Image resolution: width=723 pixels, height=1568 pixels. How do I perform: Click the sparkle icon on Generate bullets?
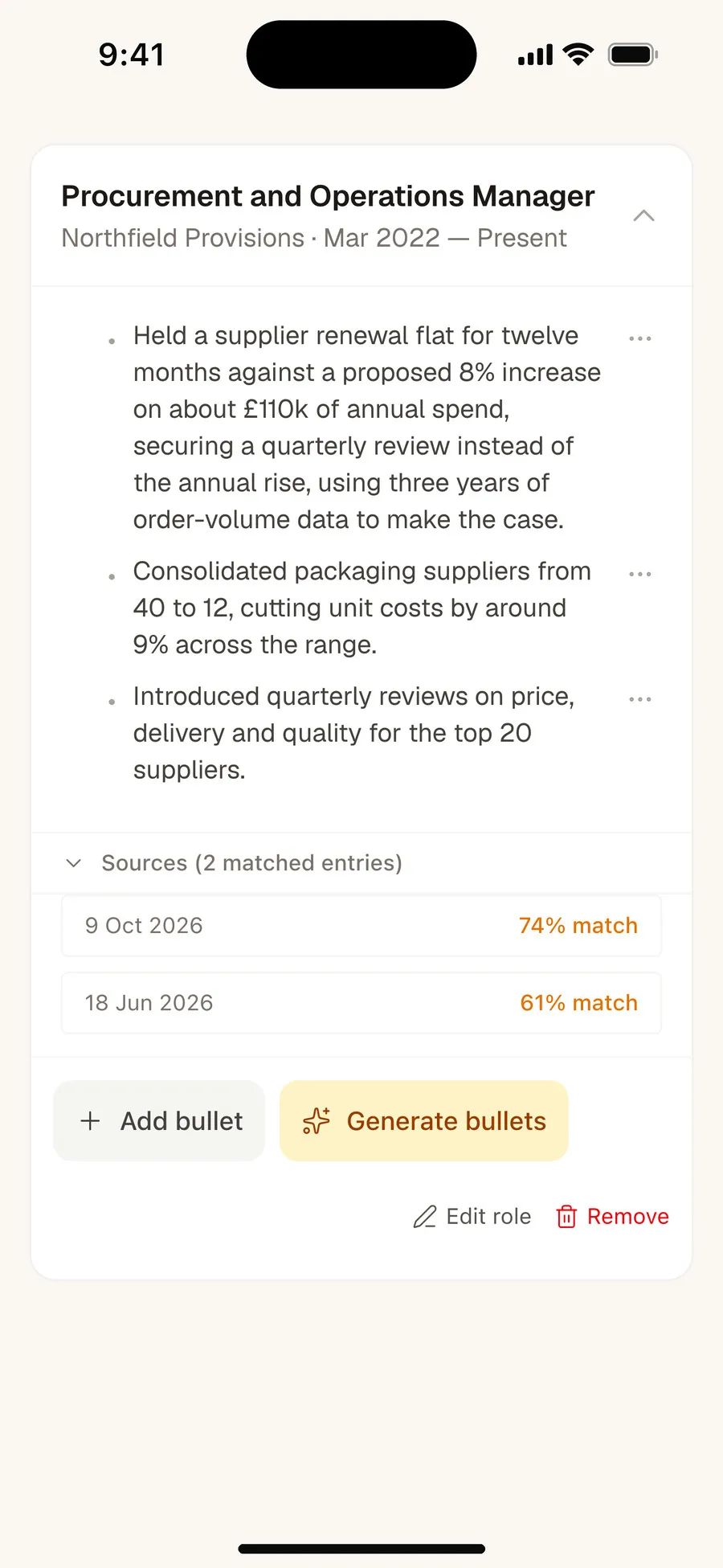317,1121
